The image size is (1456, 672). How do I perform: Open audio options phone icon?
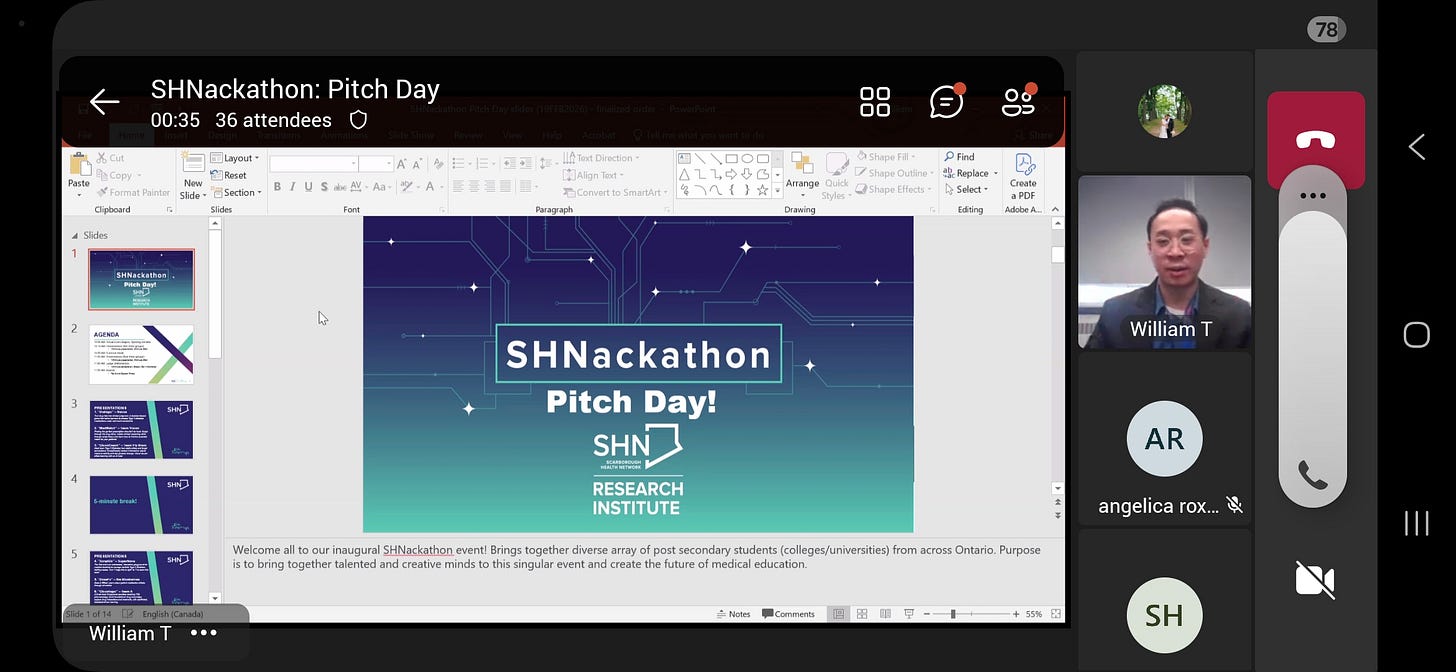1312,474
